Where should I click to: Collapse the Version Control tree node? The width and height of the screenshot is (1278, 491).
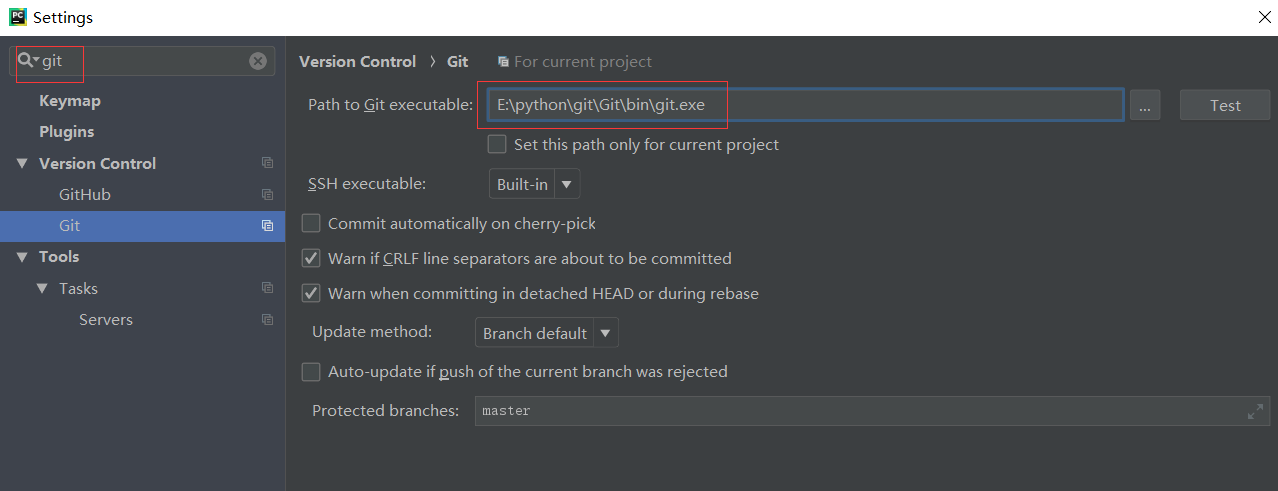point(22,164)
